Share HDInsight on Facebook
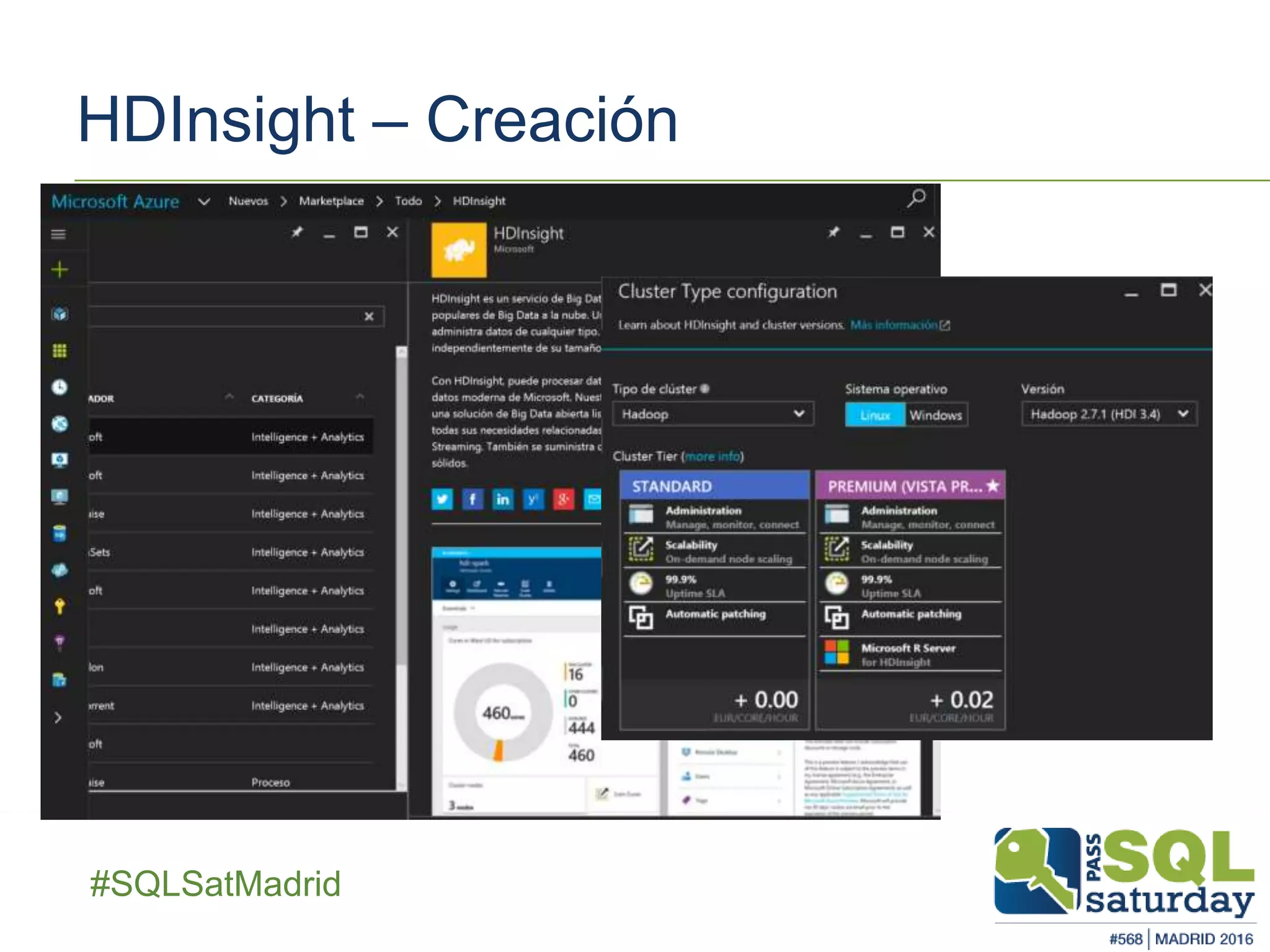 473,499
